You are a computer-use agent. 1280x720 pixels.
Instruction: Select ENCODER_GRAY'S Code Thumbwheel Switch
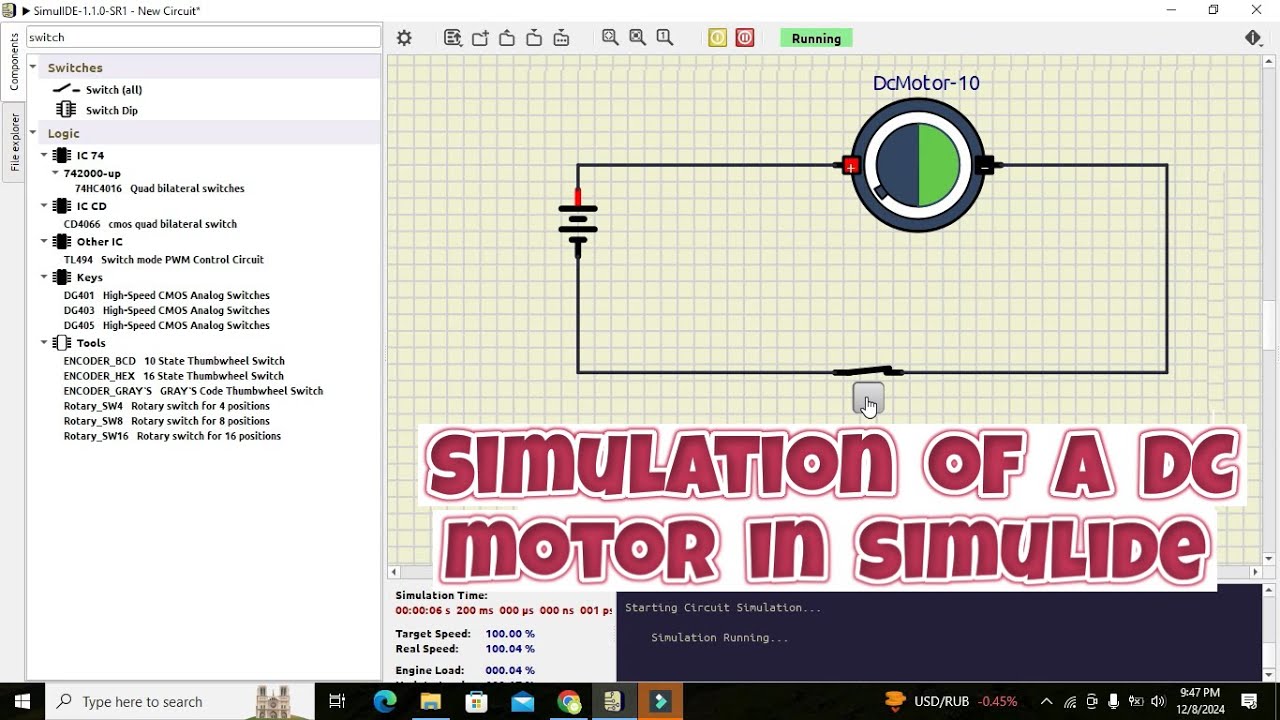[x=193, y=391]
